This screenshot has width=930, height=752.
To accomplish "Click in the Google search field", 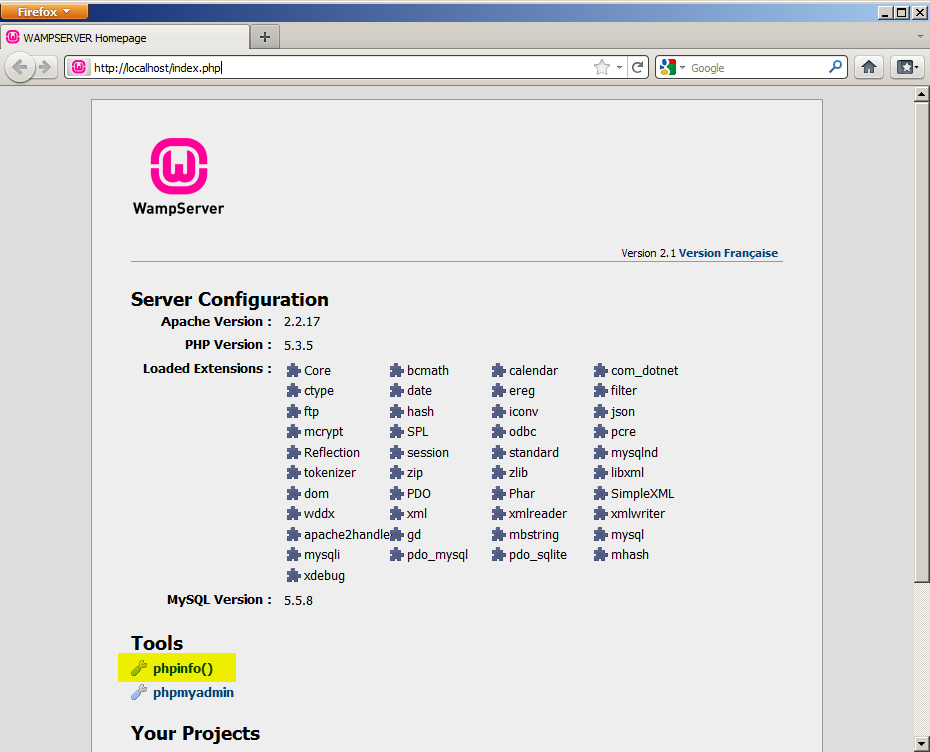I will click(757, 68).
